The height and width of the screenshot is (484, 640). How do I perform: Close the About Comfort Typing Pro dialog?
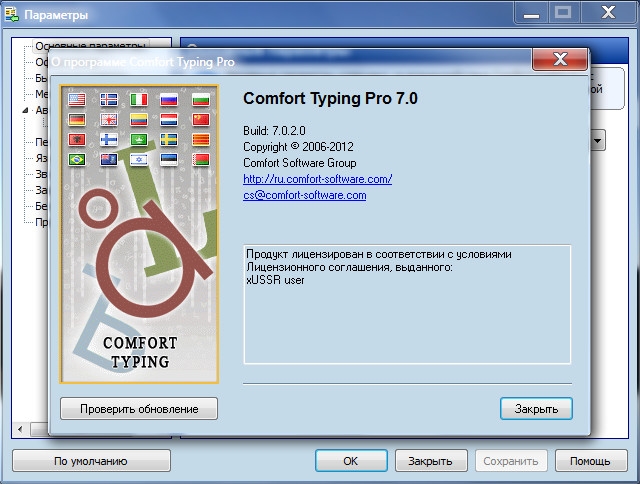[x=560, y=60]
